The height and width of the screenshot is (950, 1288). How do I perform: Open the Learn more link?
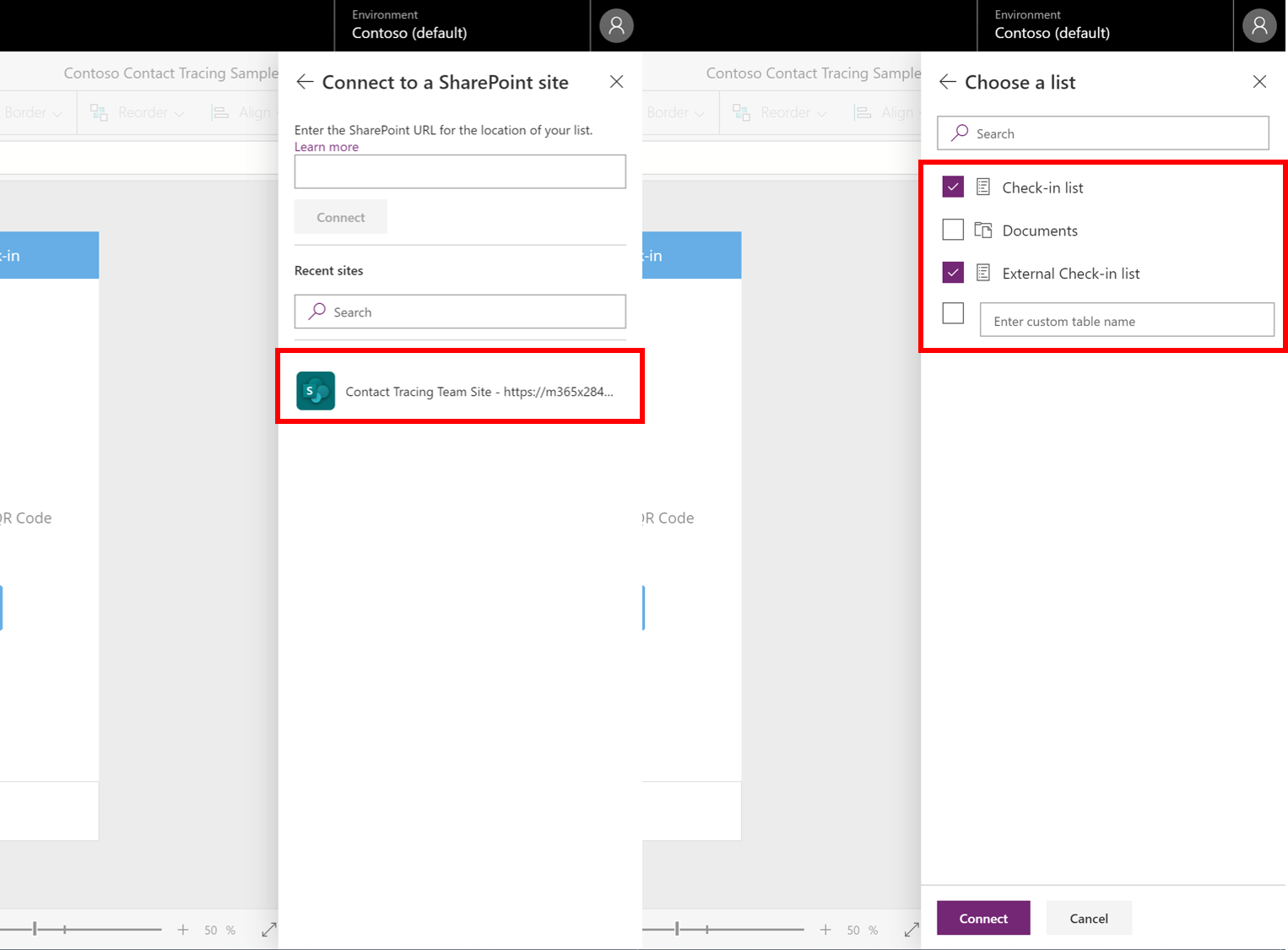point(327,147)
